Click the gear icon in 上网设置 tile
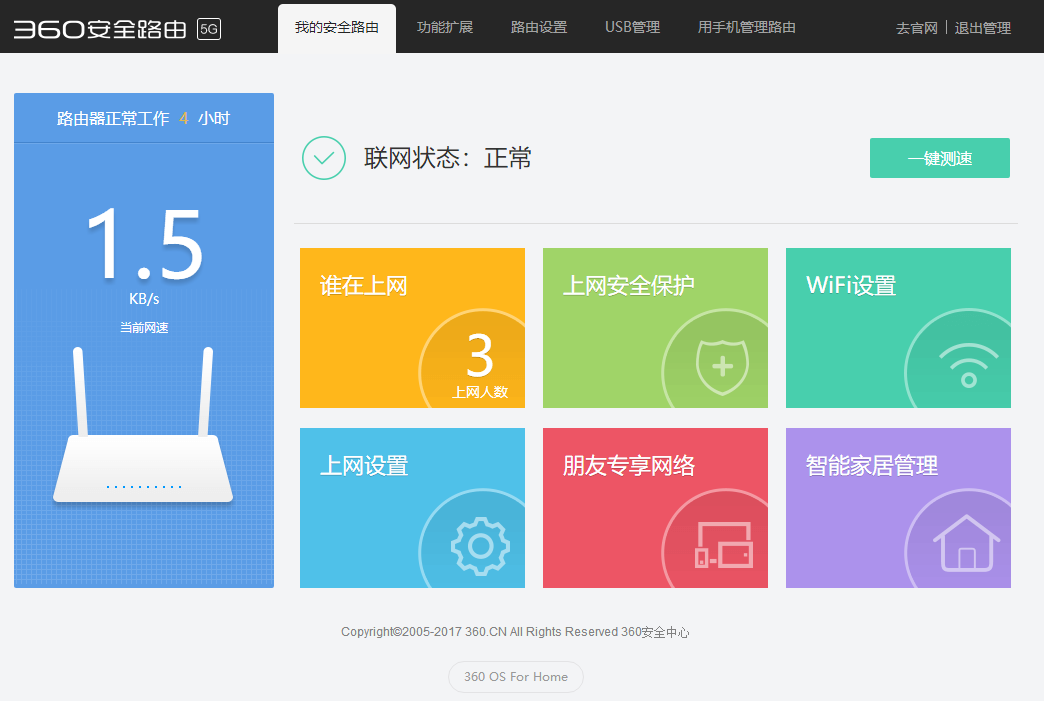Viewport: 1044px width, 701px height. [480, 546]
